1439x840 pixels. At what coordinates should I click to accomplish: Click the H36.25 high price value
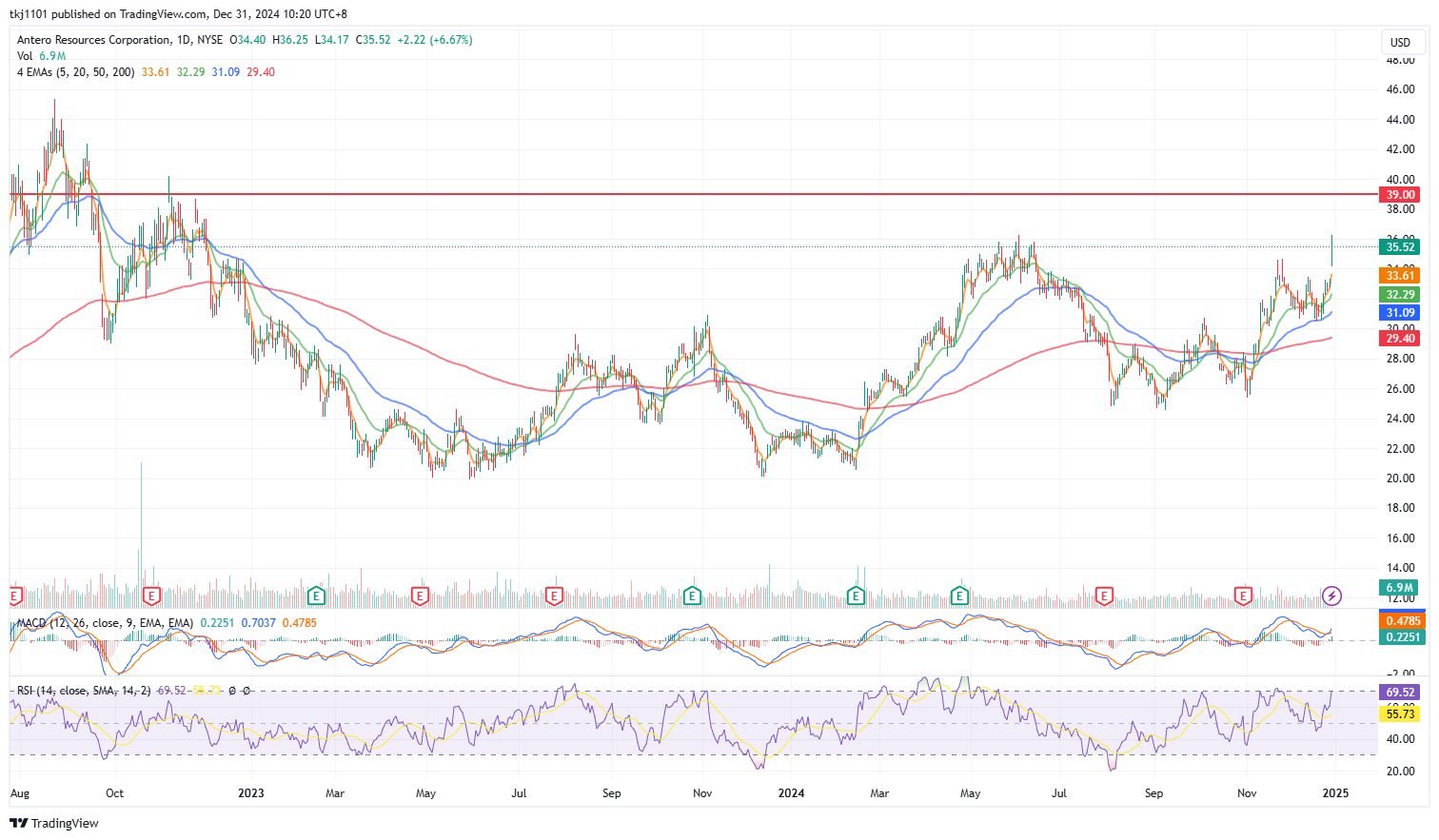(290, 40)
